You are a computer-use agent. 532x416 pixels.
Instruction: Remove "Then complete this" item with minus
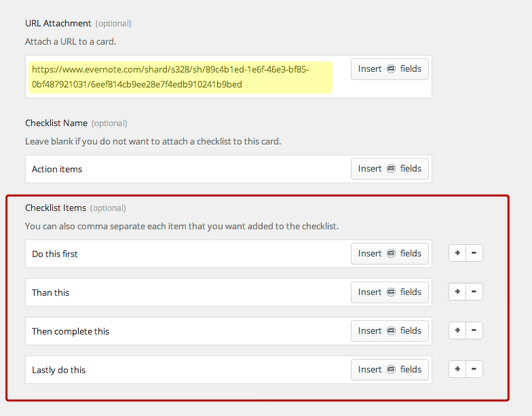tap(474, 330)
